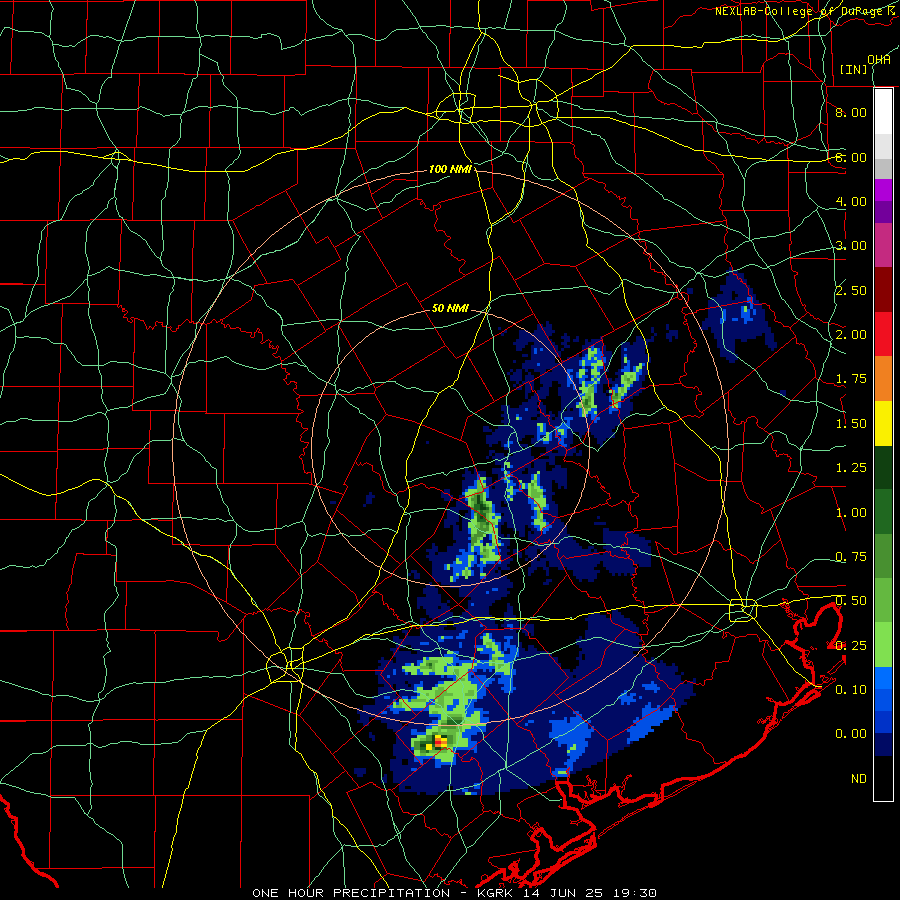Click the 100 NMI range ring label
The height and width of the screenshot is (900, 900).
(450, 169)
